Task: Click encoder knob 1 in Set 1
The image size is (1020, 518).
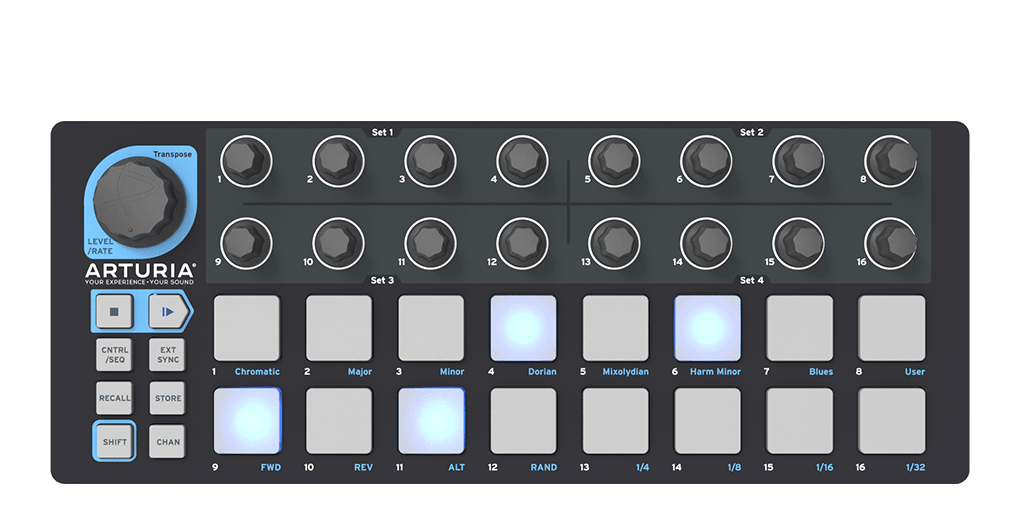Action: click(x=246, y=160)
